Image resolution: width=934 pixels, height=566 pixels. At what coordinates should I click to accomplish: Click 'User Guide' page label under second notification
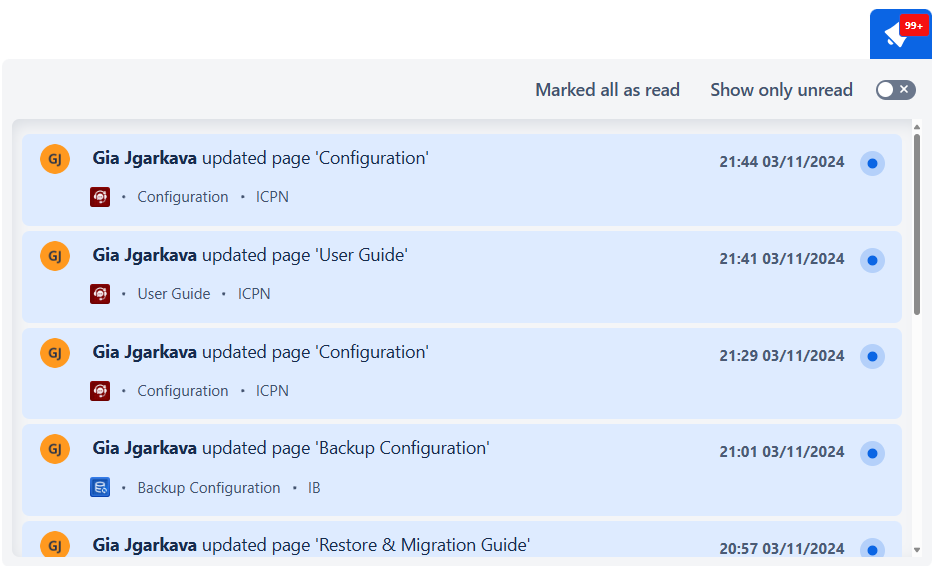pyautogui.click(x=174, y=294)
